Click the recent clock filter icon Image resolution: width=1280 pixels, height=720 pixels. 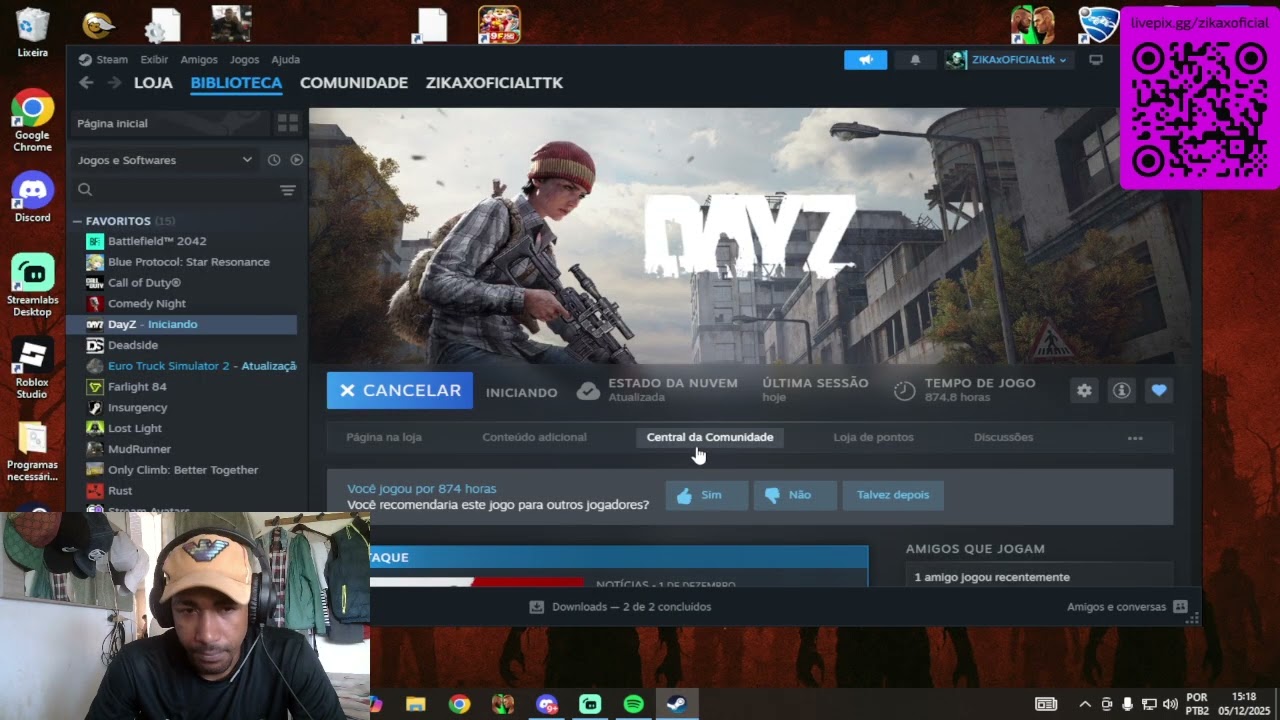pyautogui.click(x=274, y=160)
